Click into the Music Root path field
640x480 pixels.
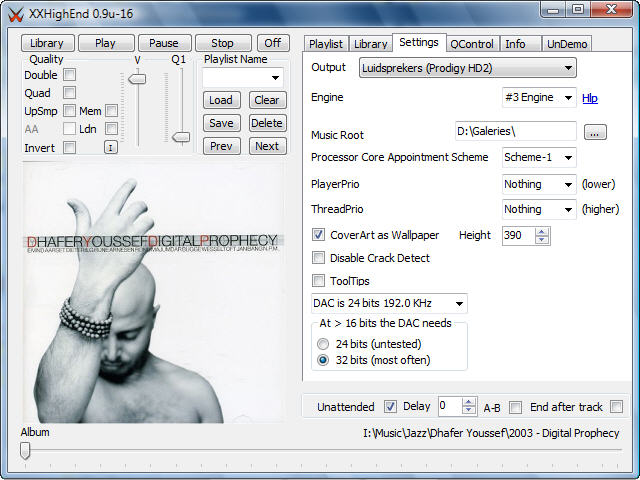(516, 131)
